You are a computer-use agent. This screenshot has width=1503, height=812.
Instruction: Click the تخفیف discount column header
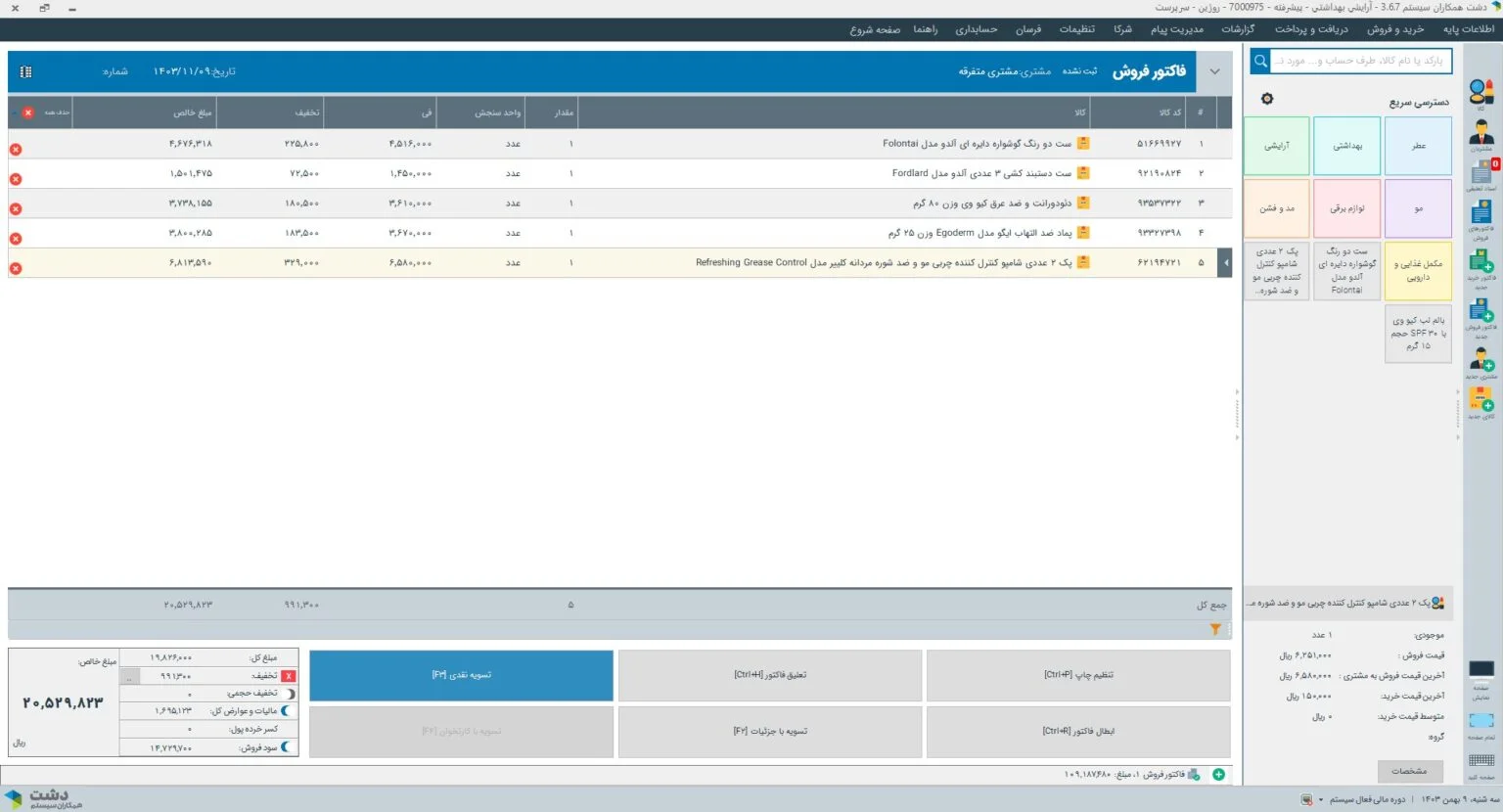[268, 113]
